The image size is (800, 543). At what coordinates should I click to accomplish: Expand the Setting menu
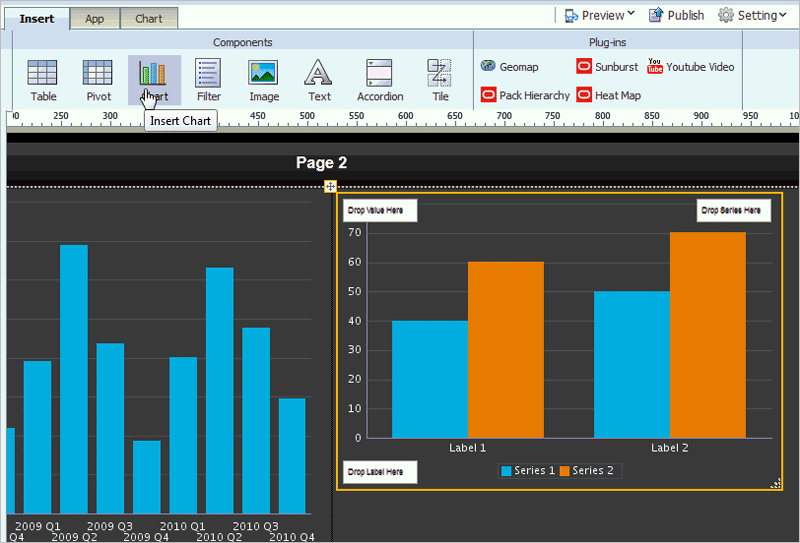[x=752, y=15]
